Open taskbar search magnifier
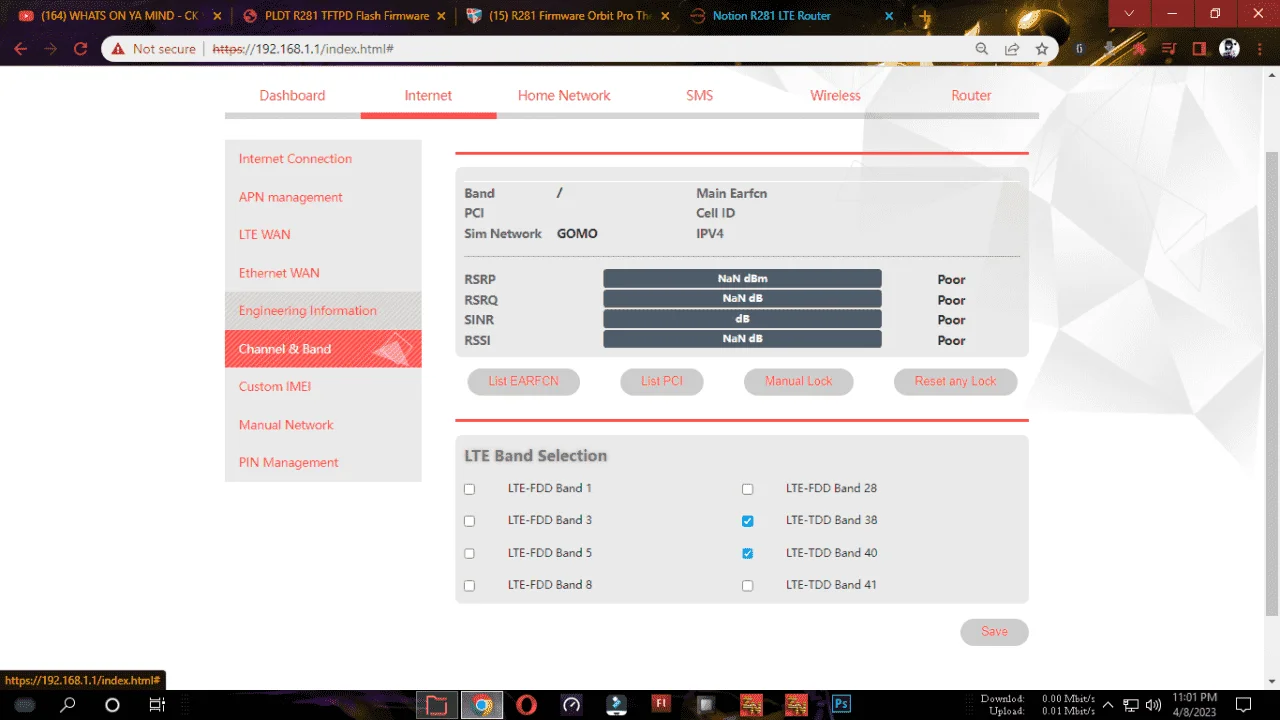The image size is (1280, 720). pos(68,705)
